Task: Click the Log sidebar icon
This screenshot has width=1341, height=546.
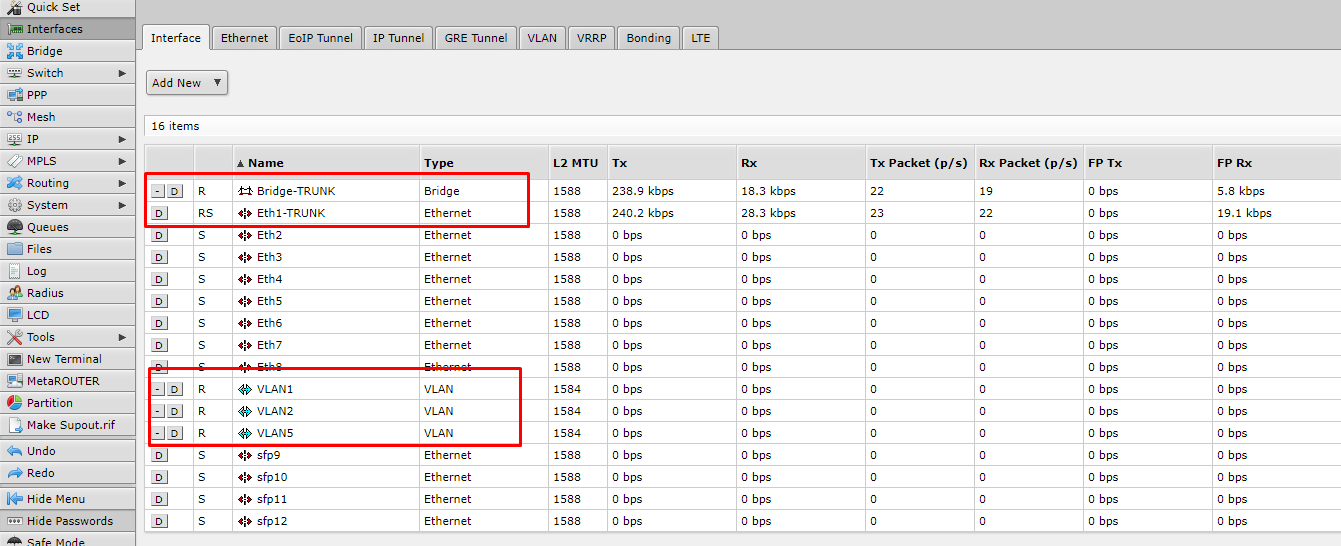Action: tap(15, 271)
